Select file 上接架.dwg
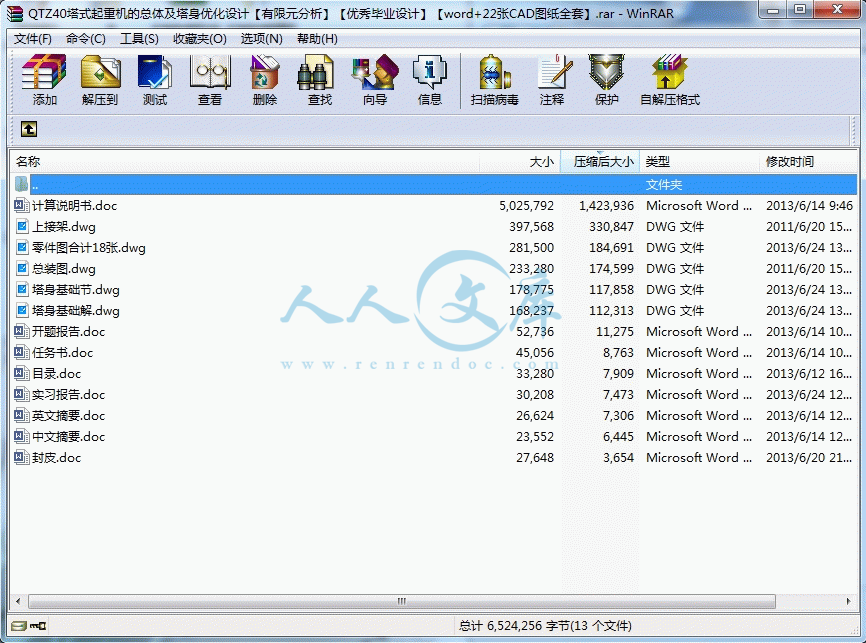Screen dimensions: 866x643 tap(434, 226)
